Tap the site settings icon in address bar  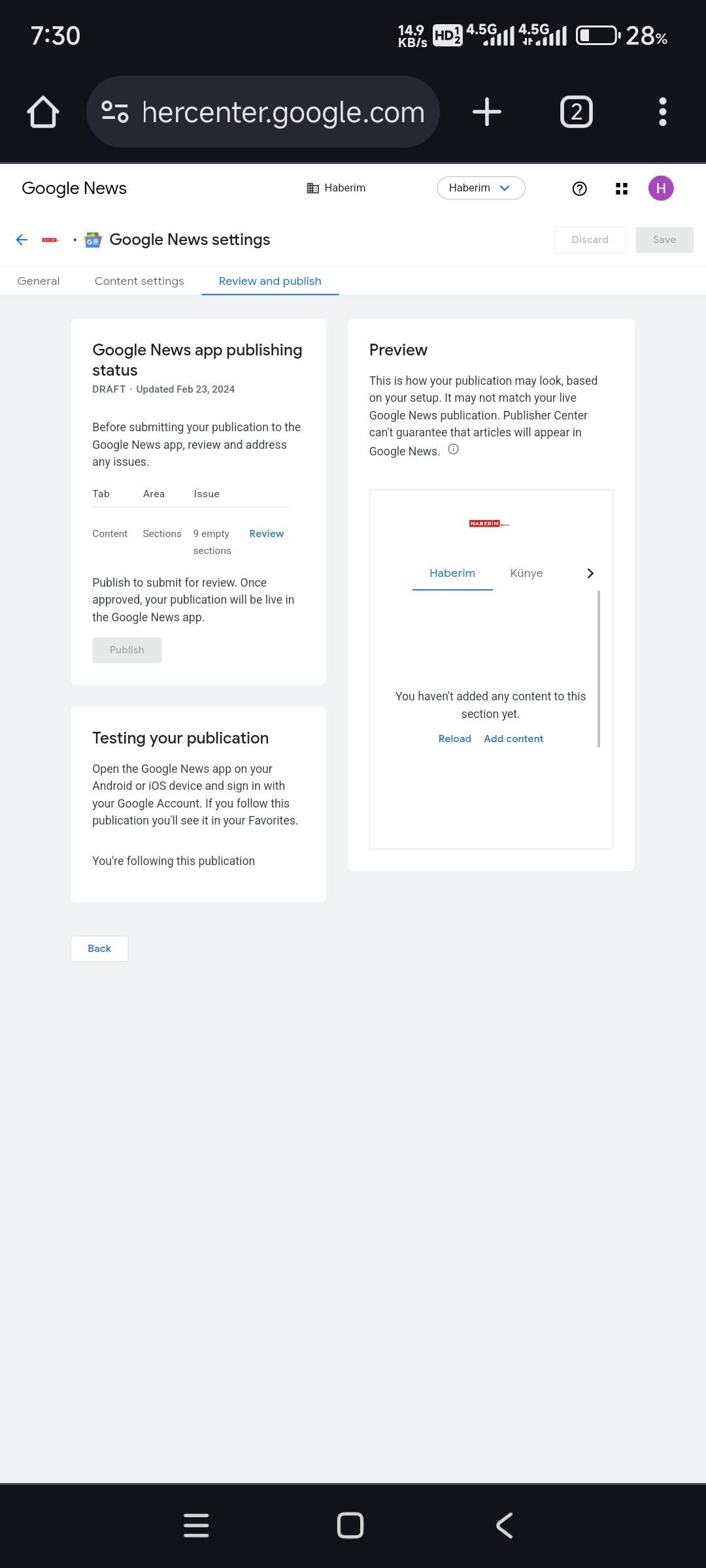(115, 112)
